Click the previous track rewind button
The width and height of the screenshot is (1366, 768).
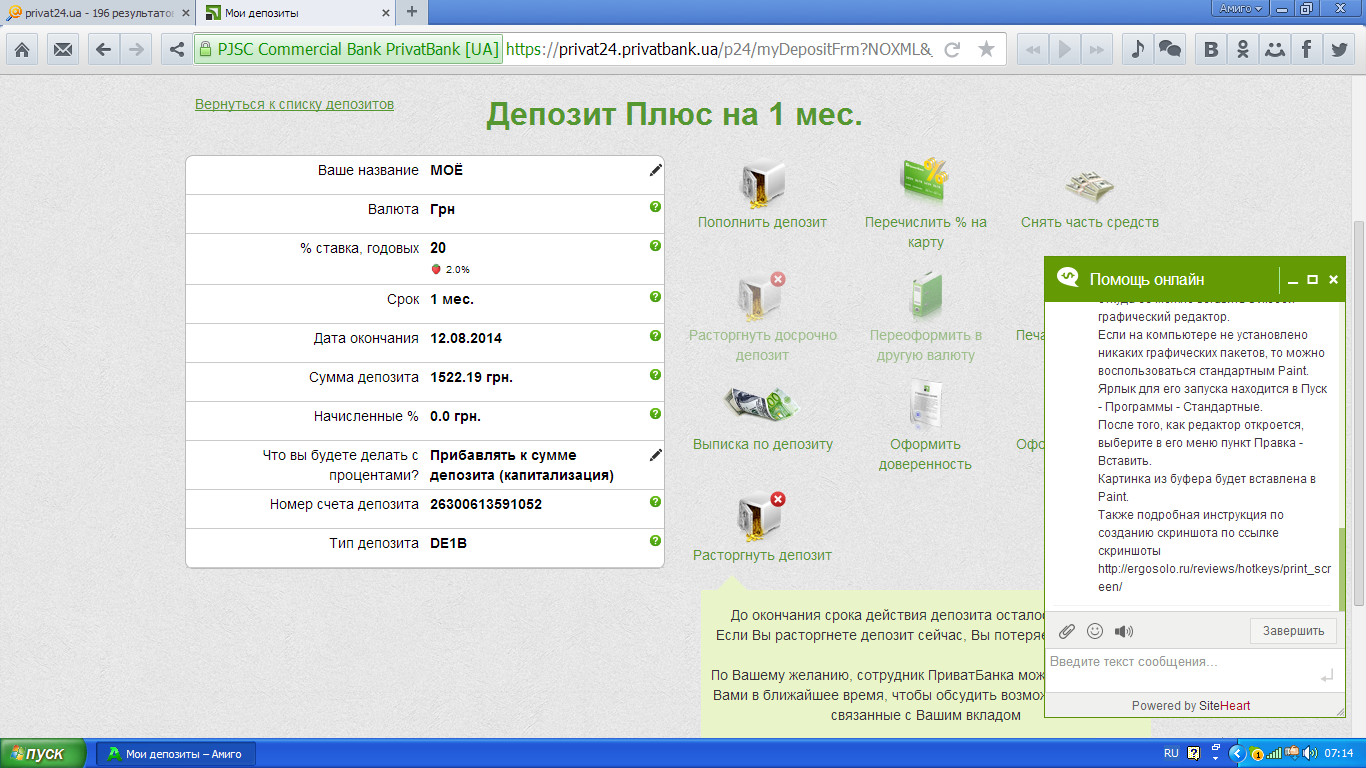pos(1033,49)
